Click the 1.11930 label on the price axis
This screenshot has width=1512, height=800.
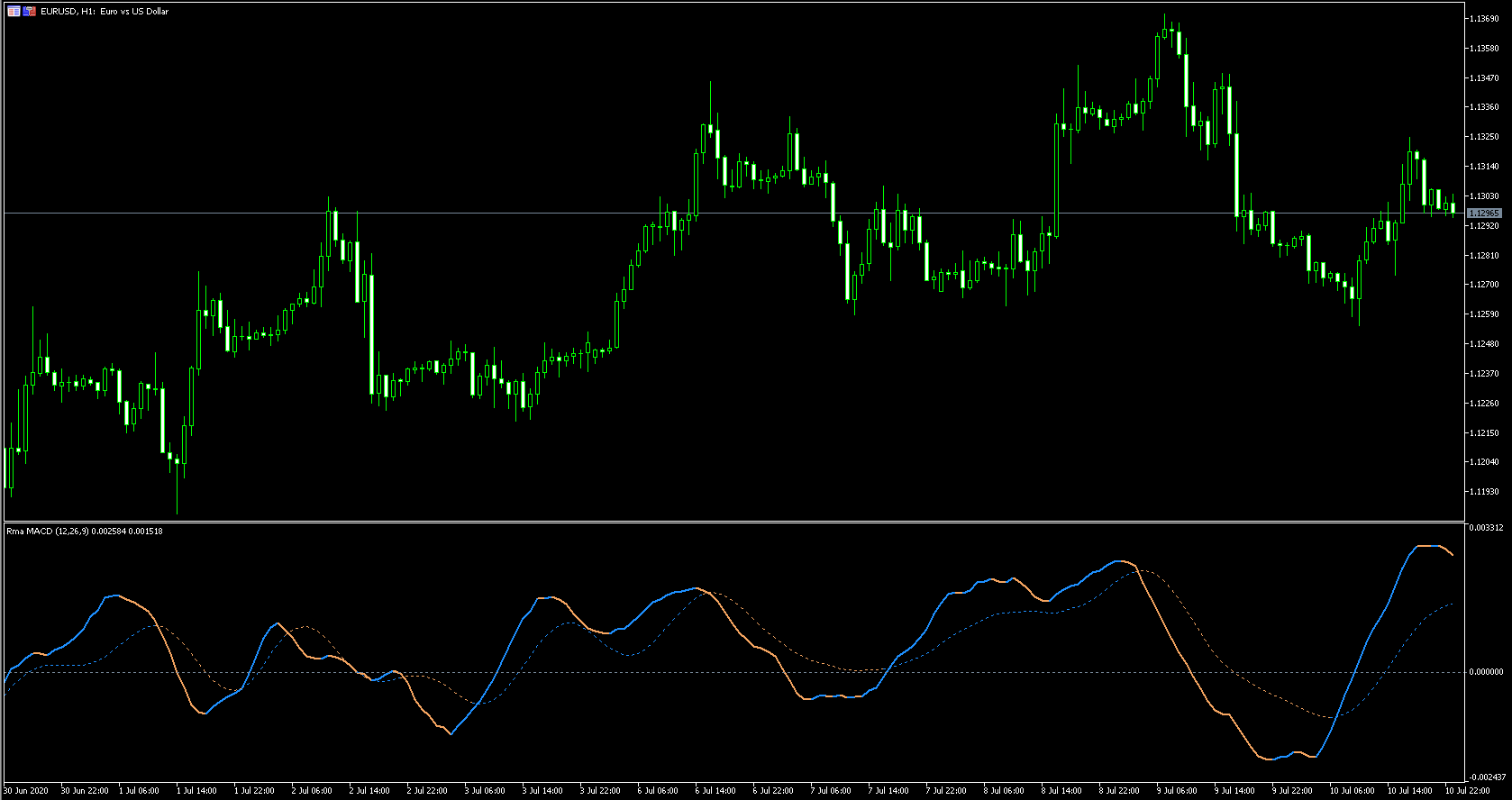1483,492
